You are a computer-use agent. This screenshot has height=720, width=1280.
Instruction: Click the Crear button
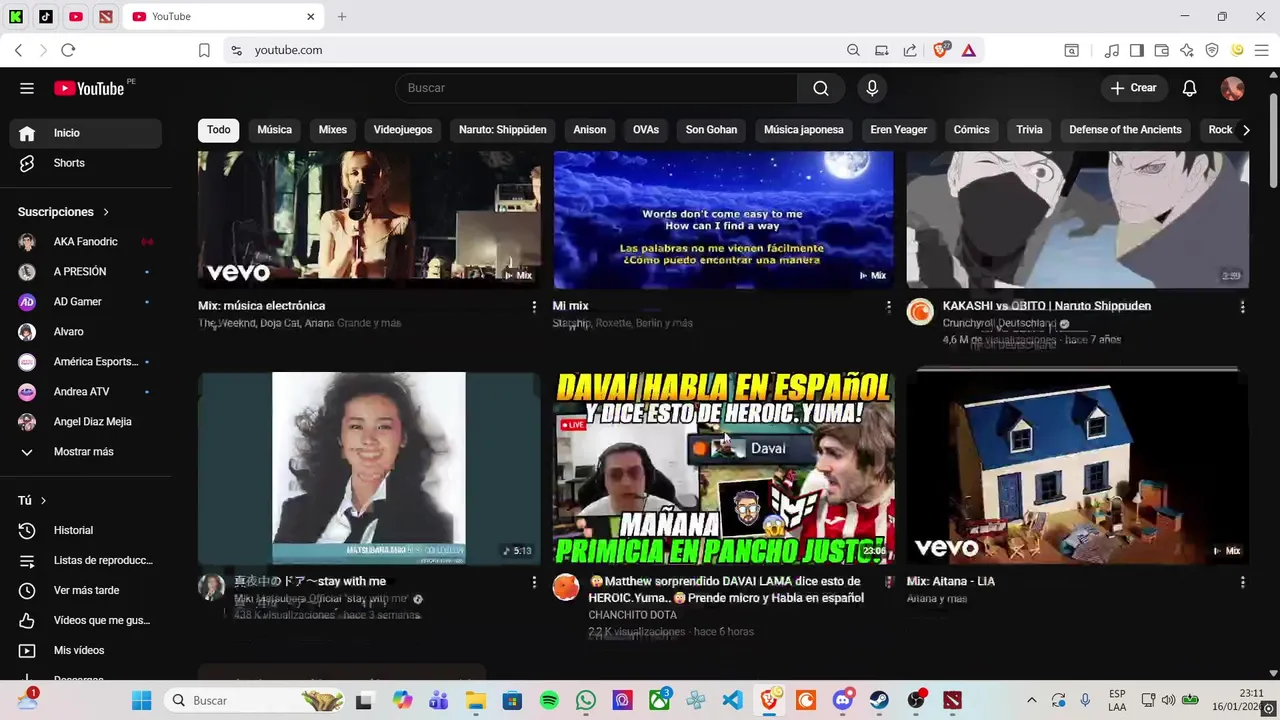coord(1133,88)
